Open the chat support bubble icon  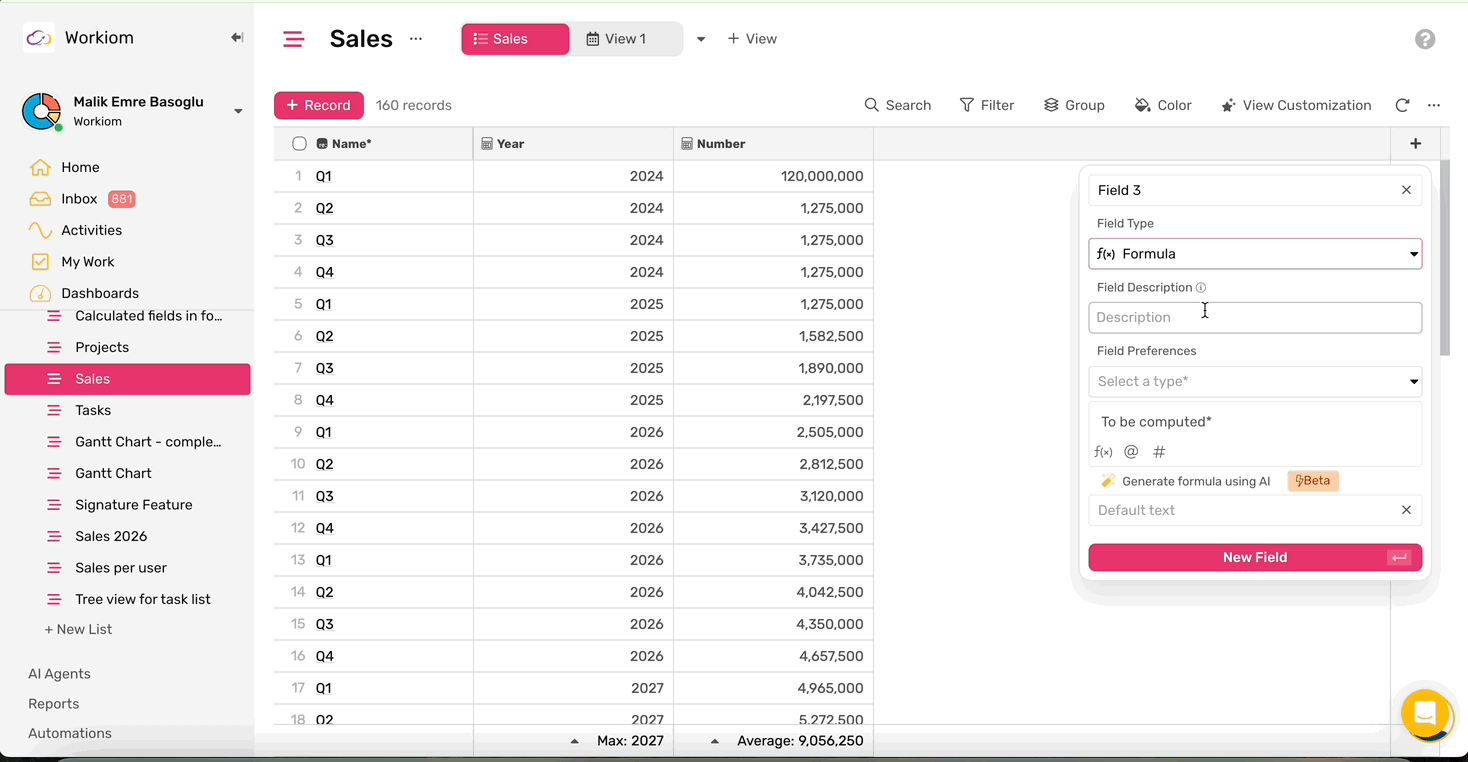pyautogui.click(x=1425, y=713)
